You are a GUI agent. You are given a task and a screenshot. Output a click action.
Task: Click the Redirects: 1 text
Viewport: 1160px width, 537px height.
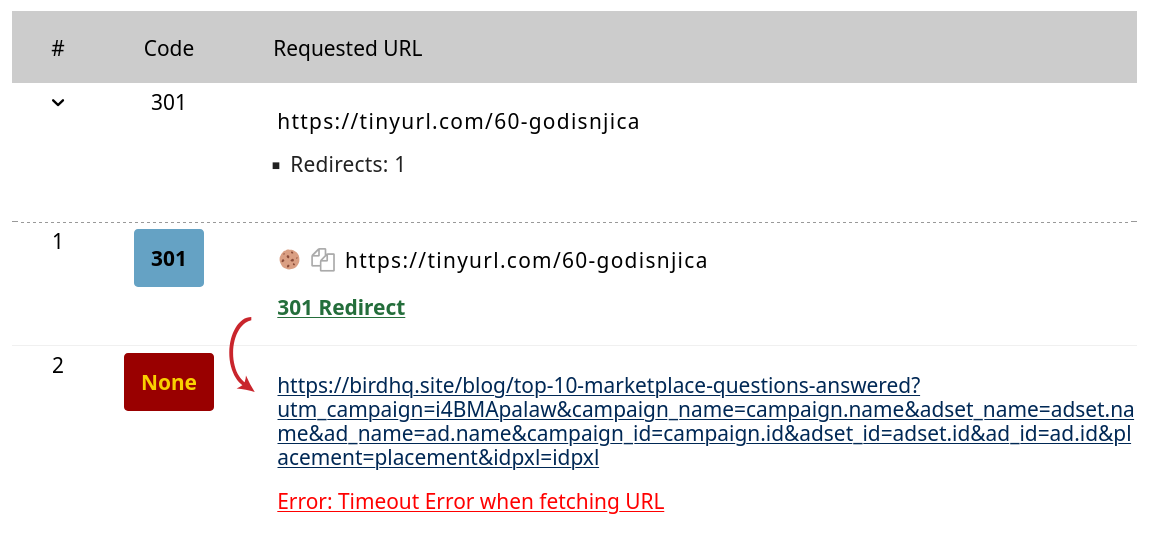(348, 164)
